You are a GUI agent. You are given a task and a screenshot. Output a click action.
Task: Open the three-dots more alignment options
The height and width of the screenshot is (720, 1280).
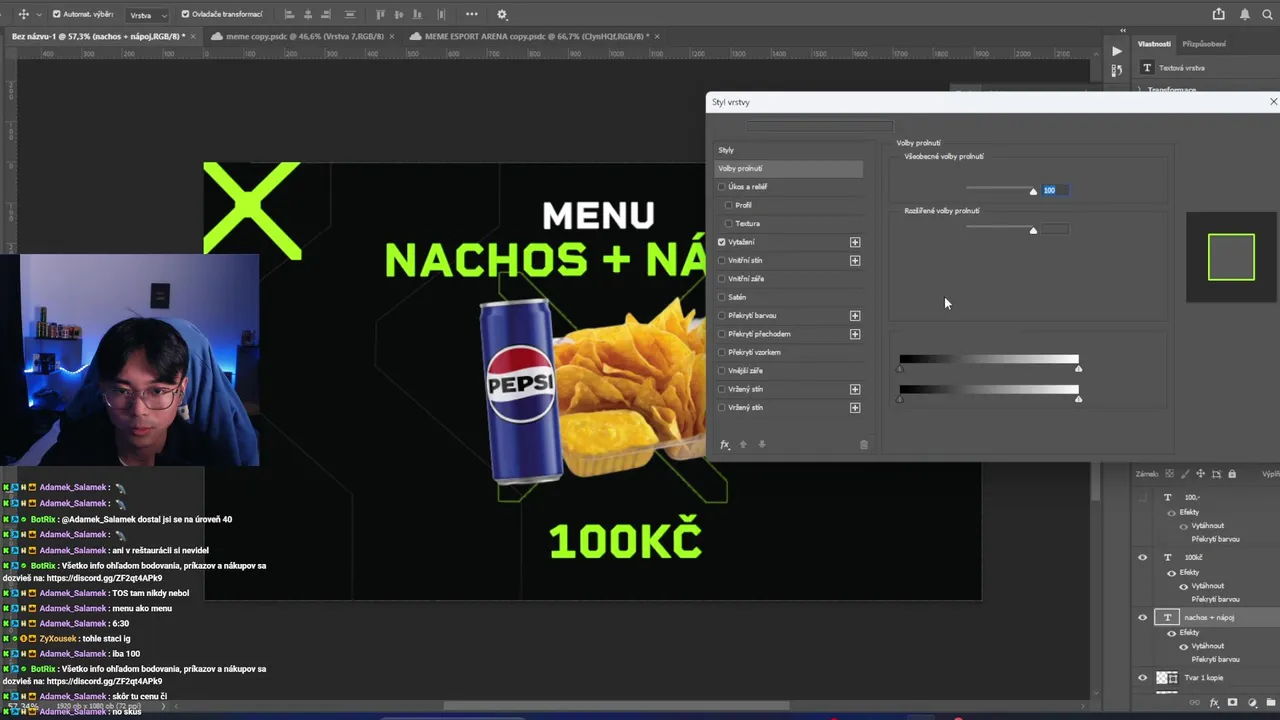[472, 14]
